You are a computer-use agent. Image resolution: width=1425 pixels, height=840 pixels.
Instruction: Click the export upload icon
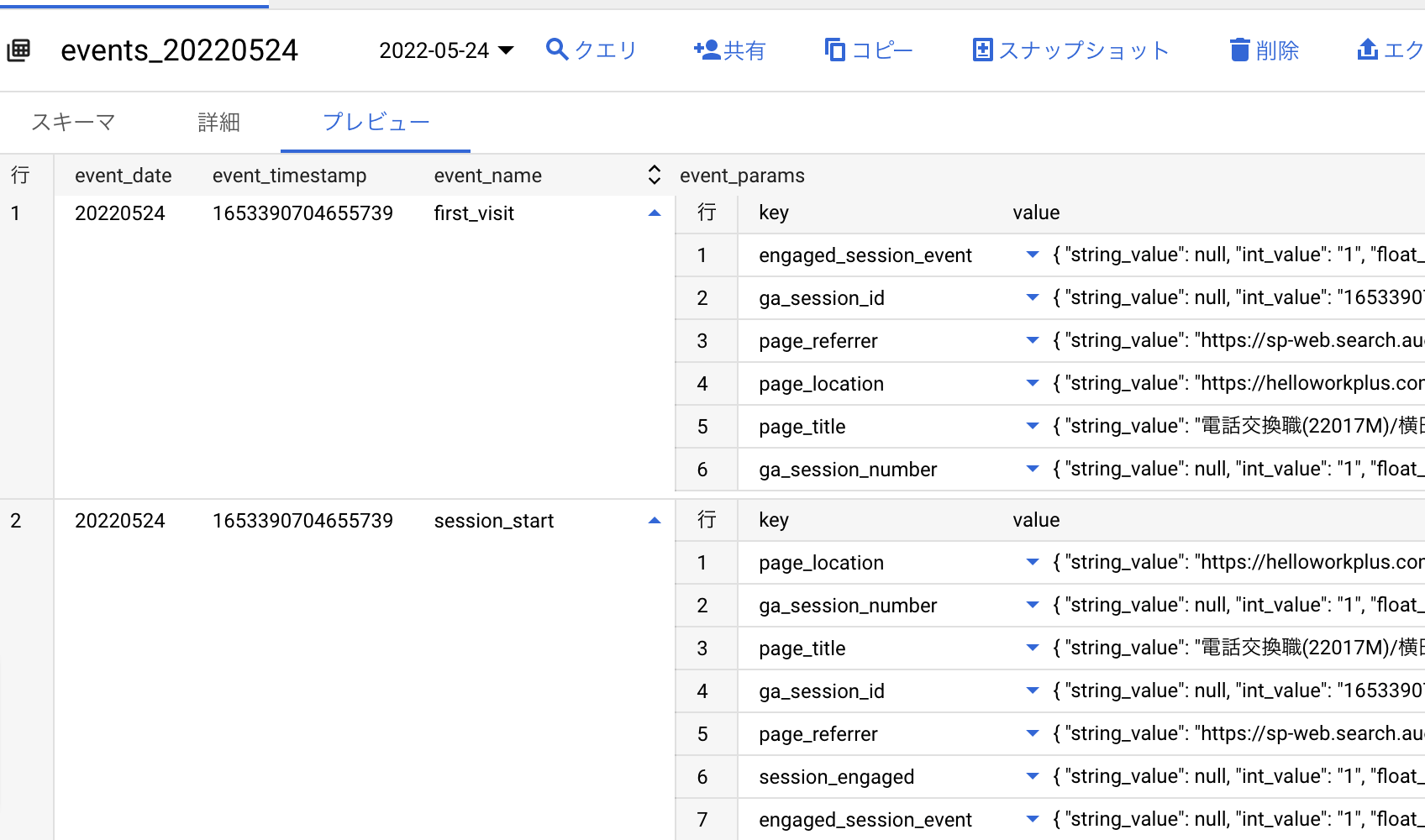tap(1367, 50)
